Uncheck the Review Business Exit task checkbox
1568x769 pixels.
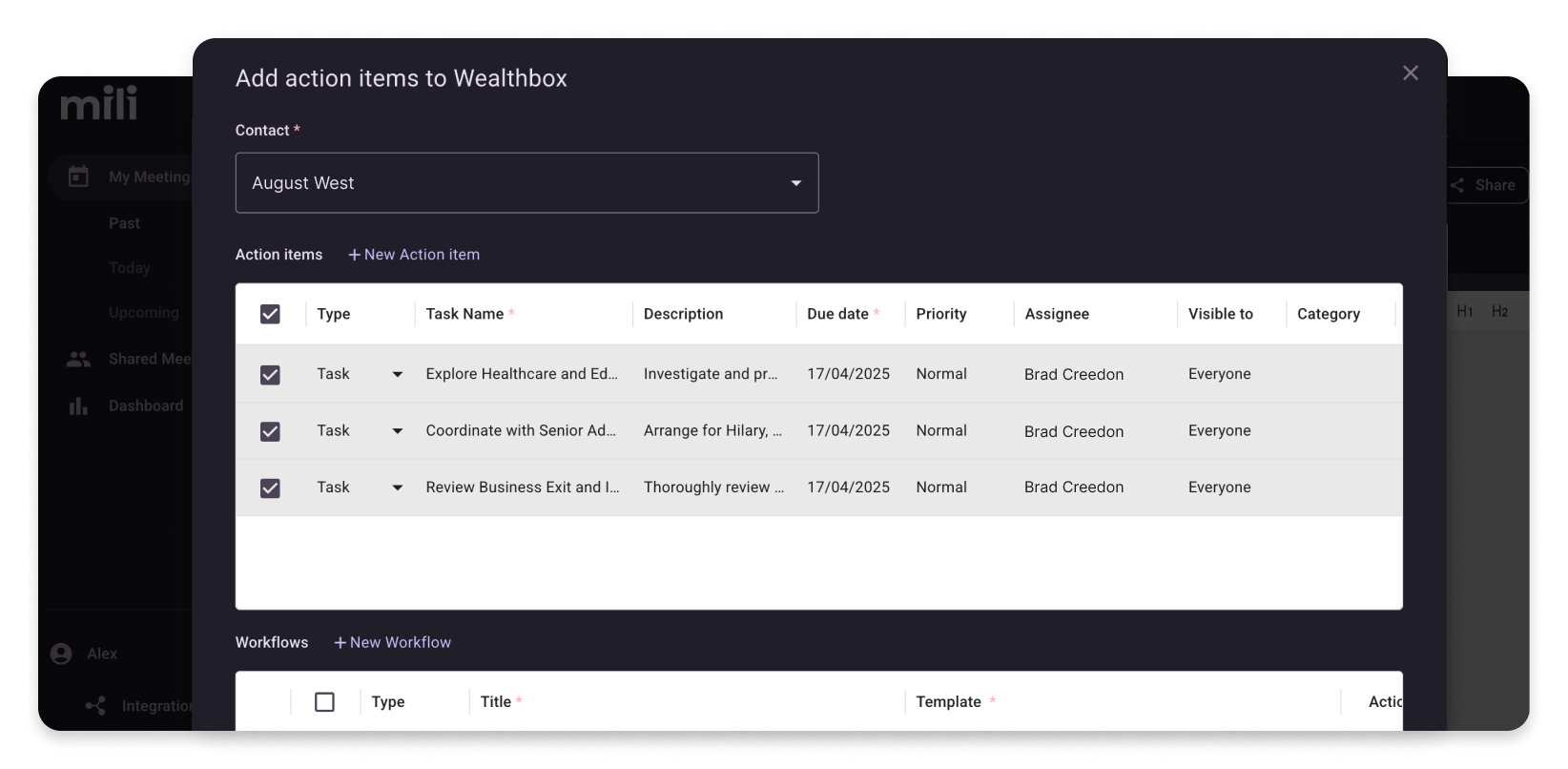click(270, 488)
